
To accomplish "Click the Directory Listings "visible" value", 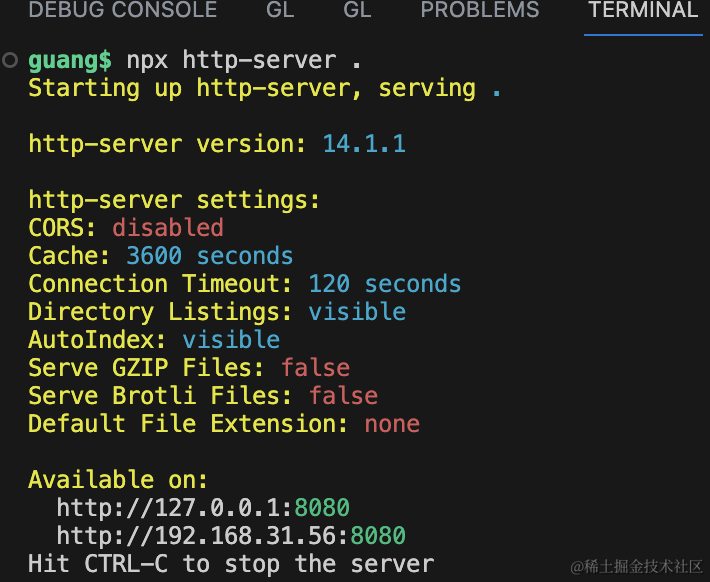I will [x=357, y=312].
